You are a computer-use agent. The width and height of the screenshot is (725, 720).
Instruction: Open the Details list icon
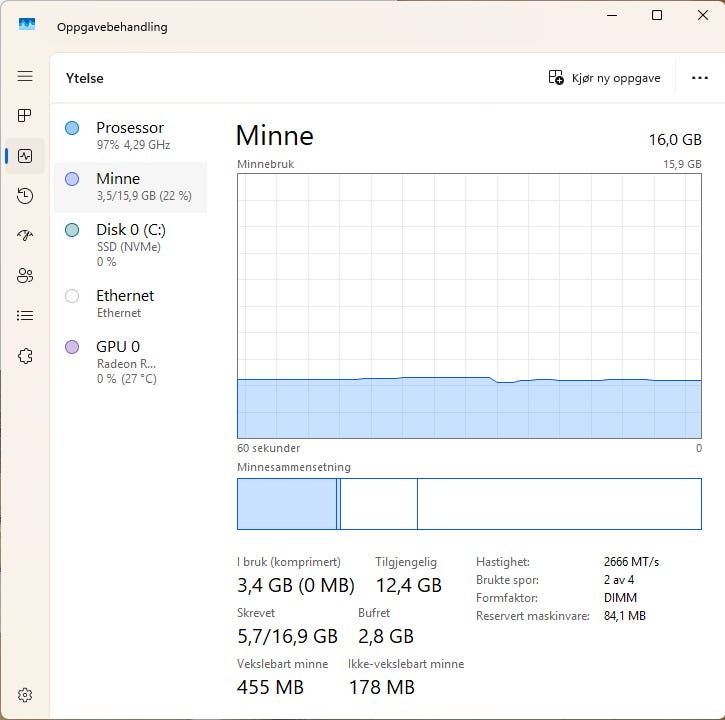25,316
